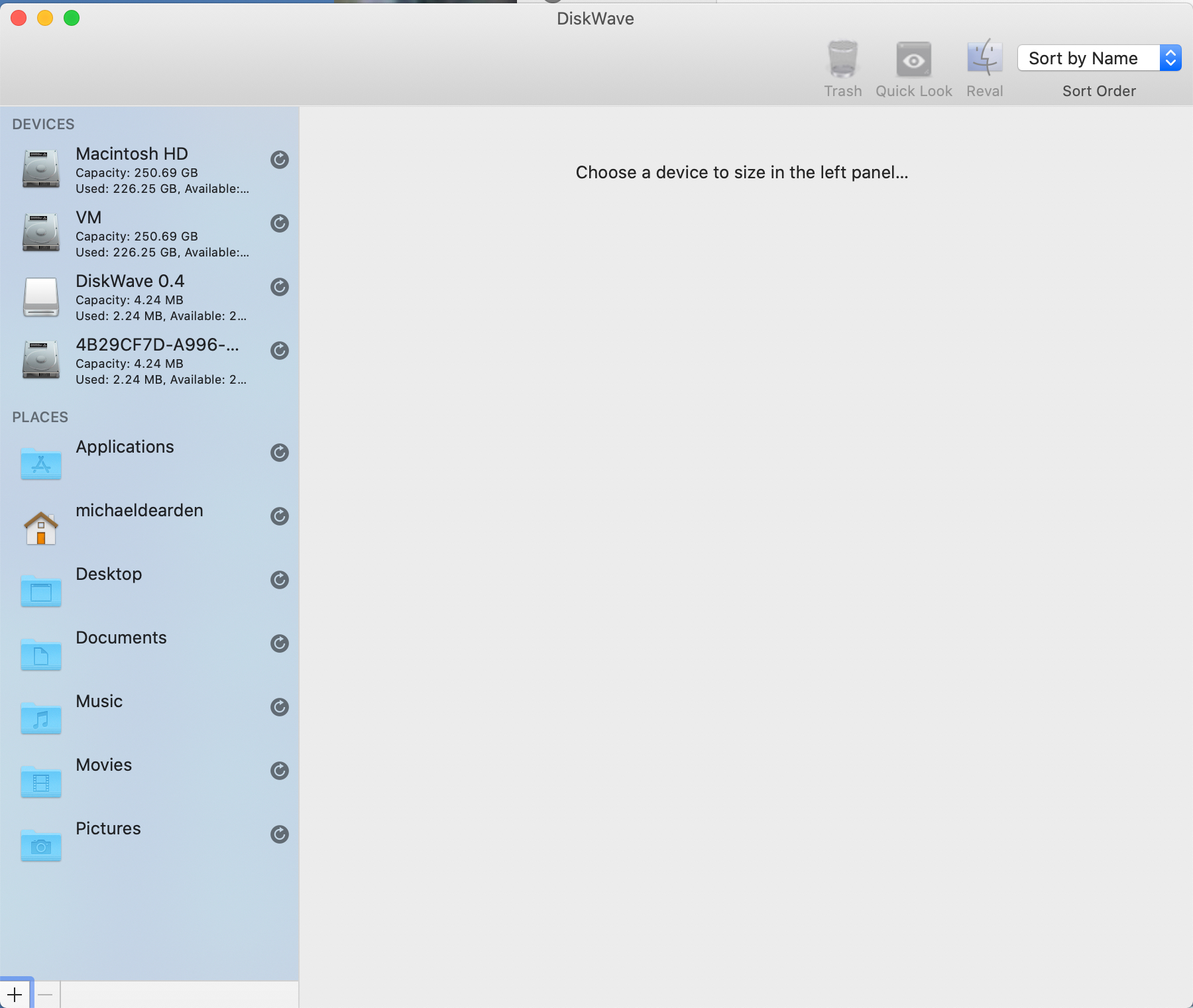Select the DiskWave 0.4 name text

pos(130,281)
